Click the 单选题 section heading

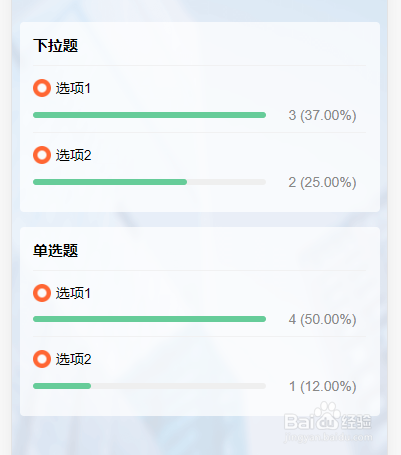[56, 250]
